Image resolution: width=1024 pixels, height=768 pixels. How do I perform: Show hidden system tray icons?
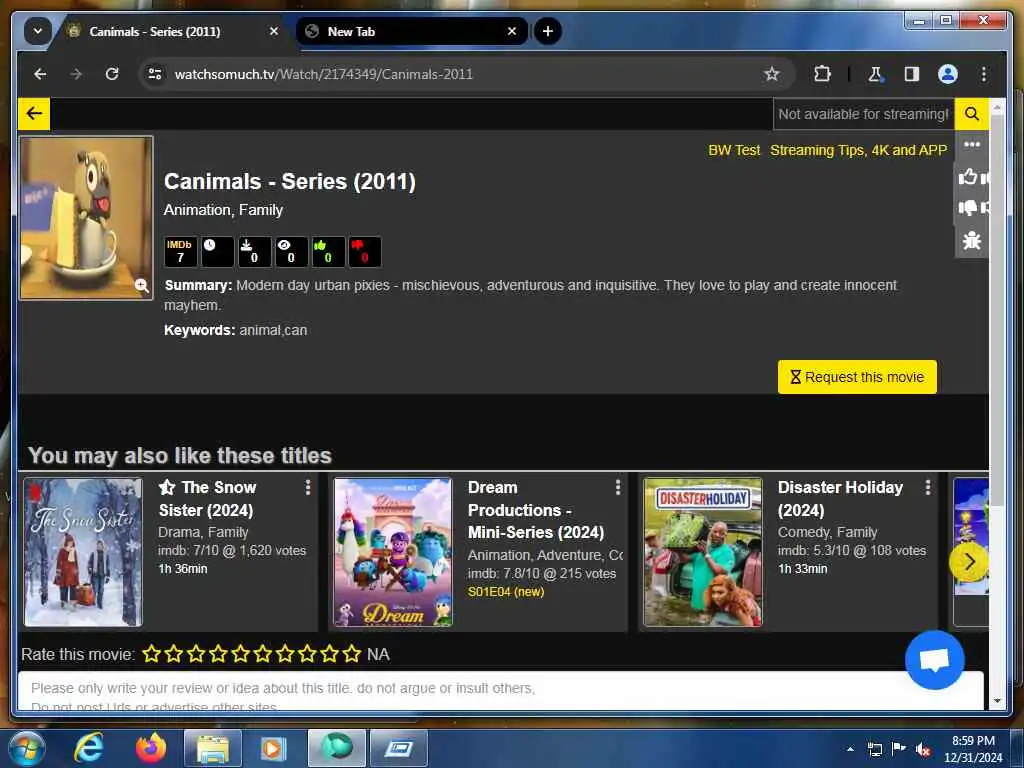pos(850,749)
